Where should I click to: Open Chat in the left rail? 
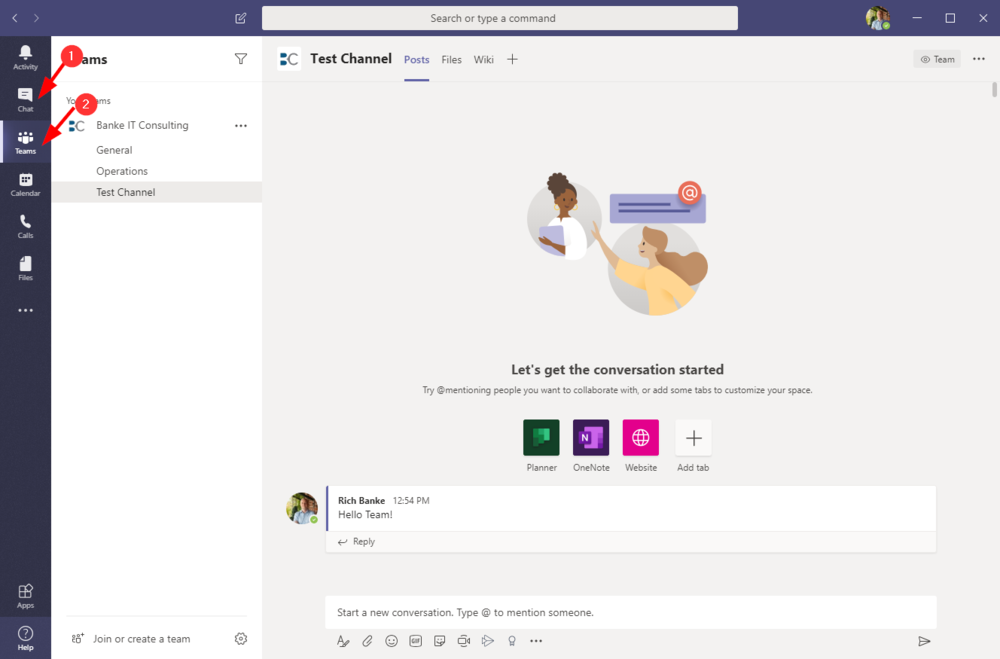(x=26, y=100)
